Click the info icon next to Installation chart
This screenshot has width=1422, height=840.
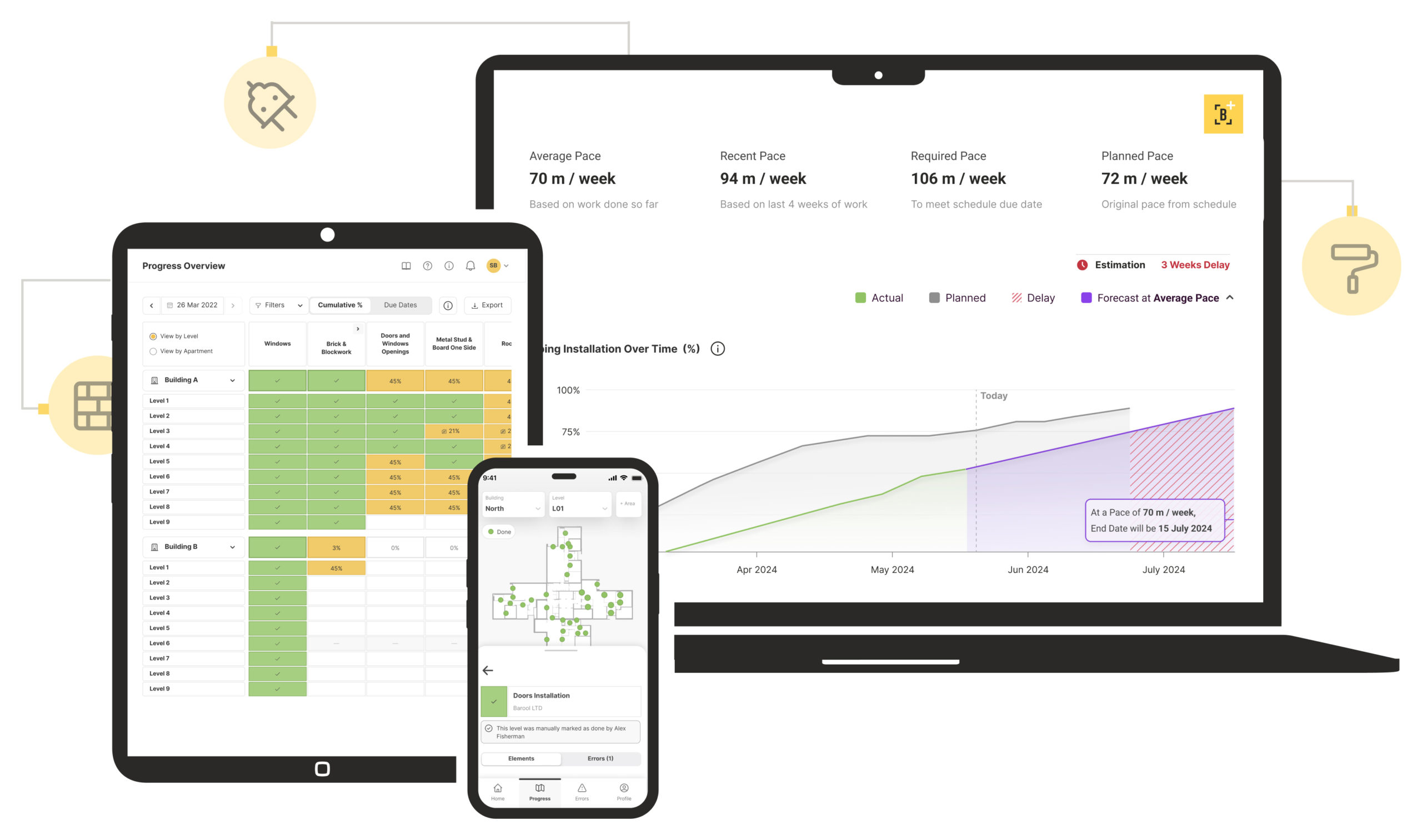pos(720,349)
